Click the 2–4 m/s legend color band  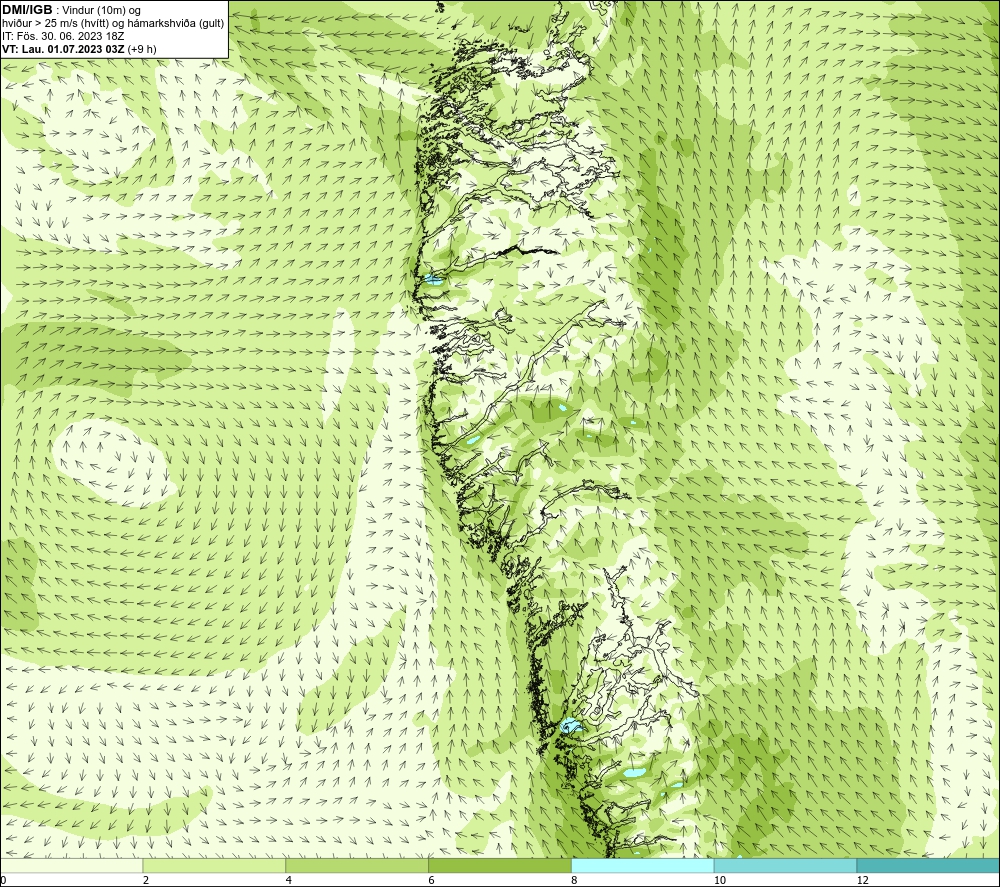point(214,865)
